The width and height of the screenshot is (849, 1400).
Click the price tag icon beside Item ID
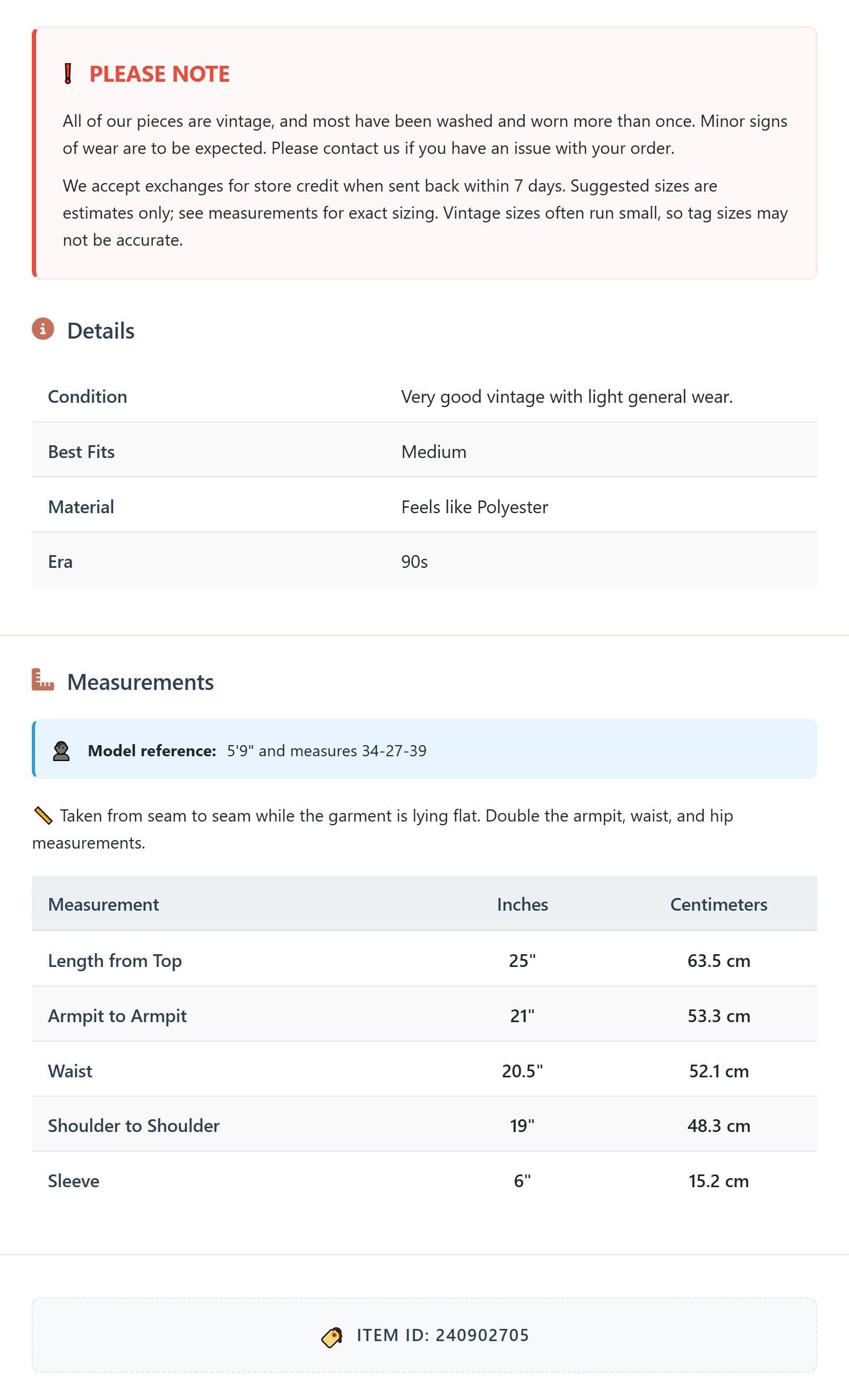click(332, 1336)
